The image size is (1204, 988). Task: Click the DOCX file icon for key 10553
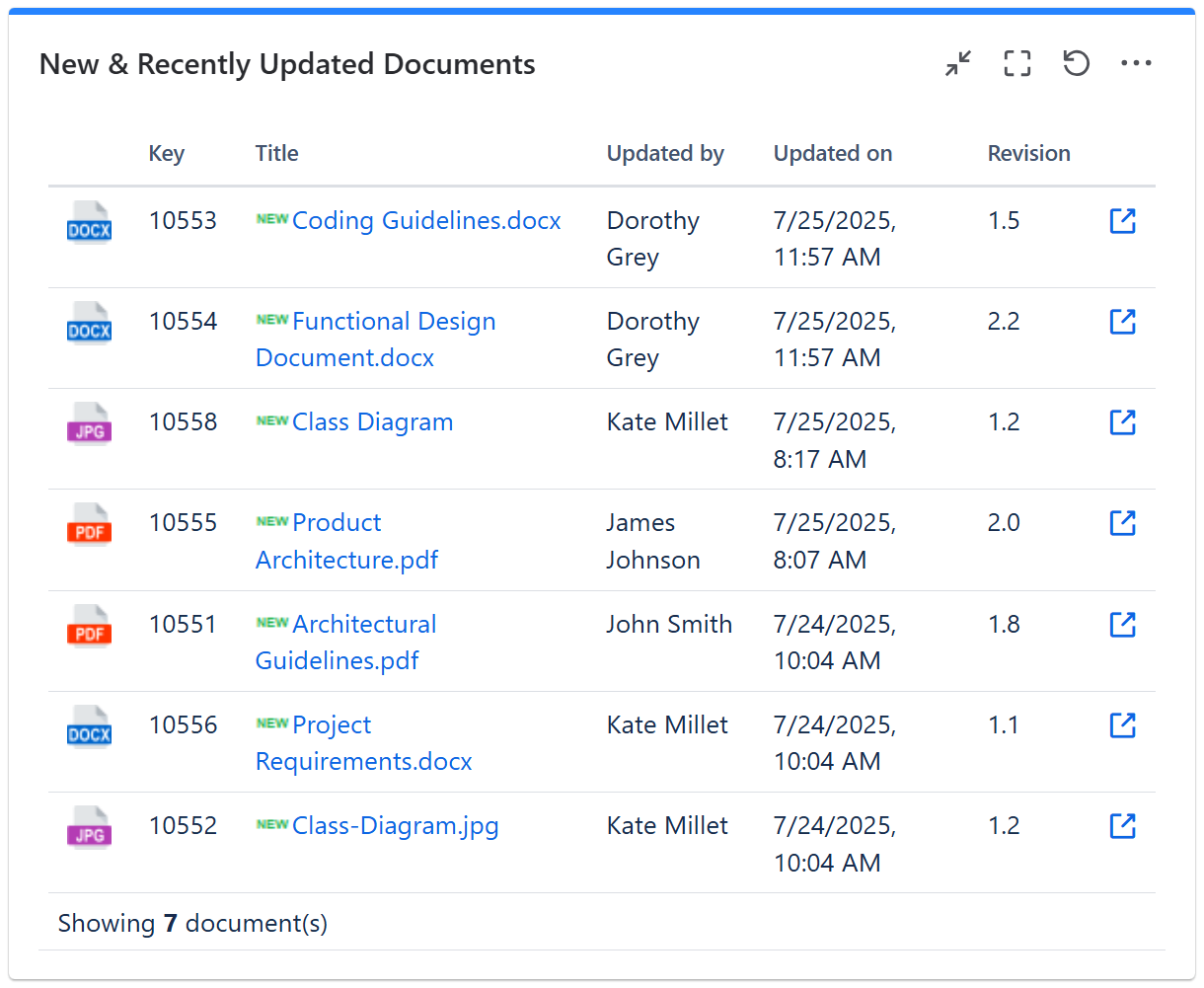[89, 223]
